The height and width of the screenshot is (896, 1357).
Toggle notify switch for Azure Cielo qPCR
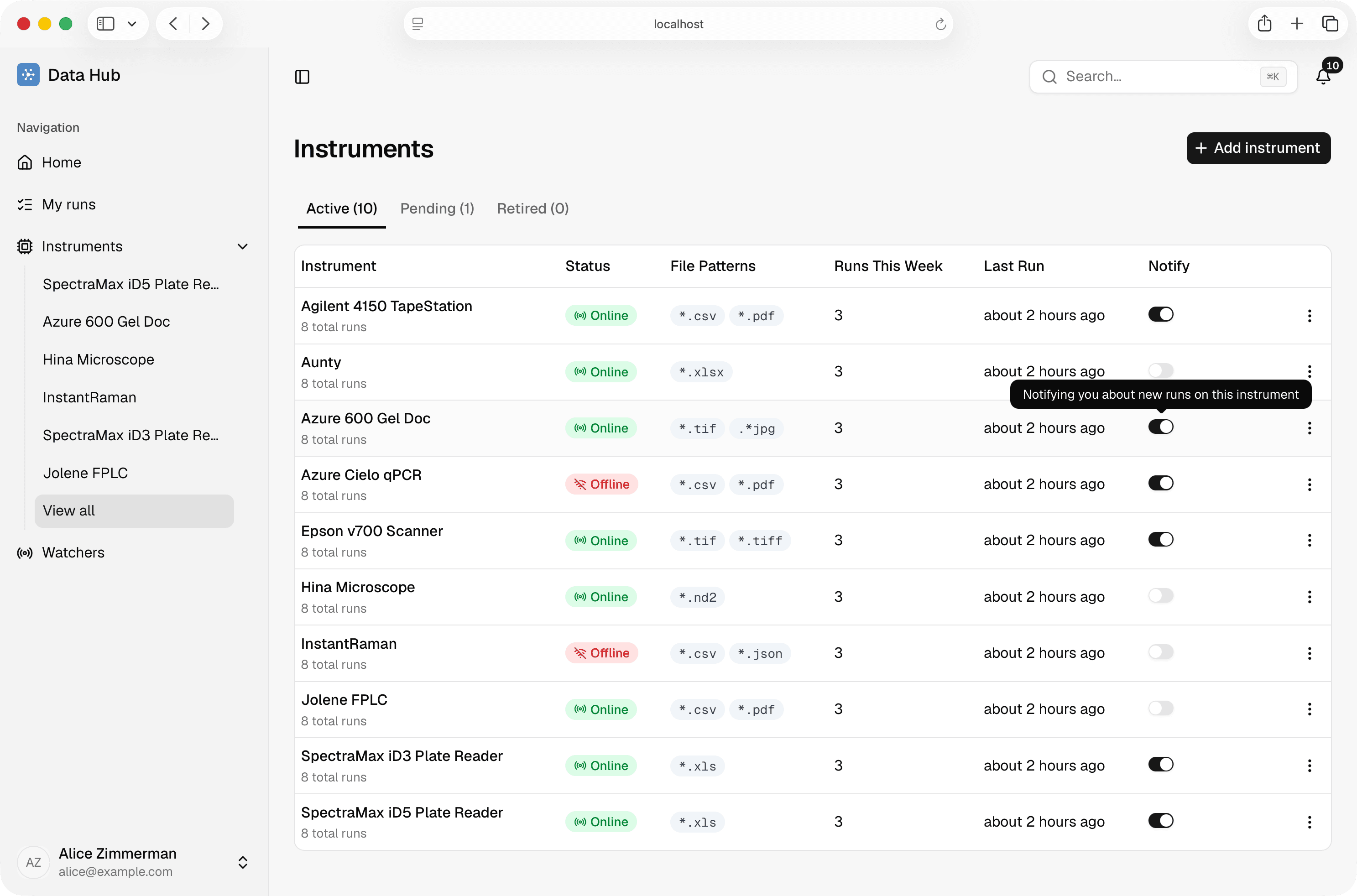[1160, 484]
